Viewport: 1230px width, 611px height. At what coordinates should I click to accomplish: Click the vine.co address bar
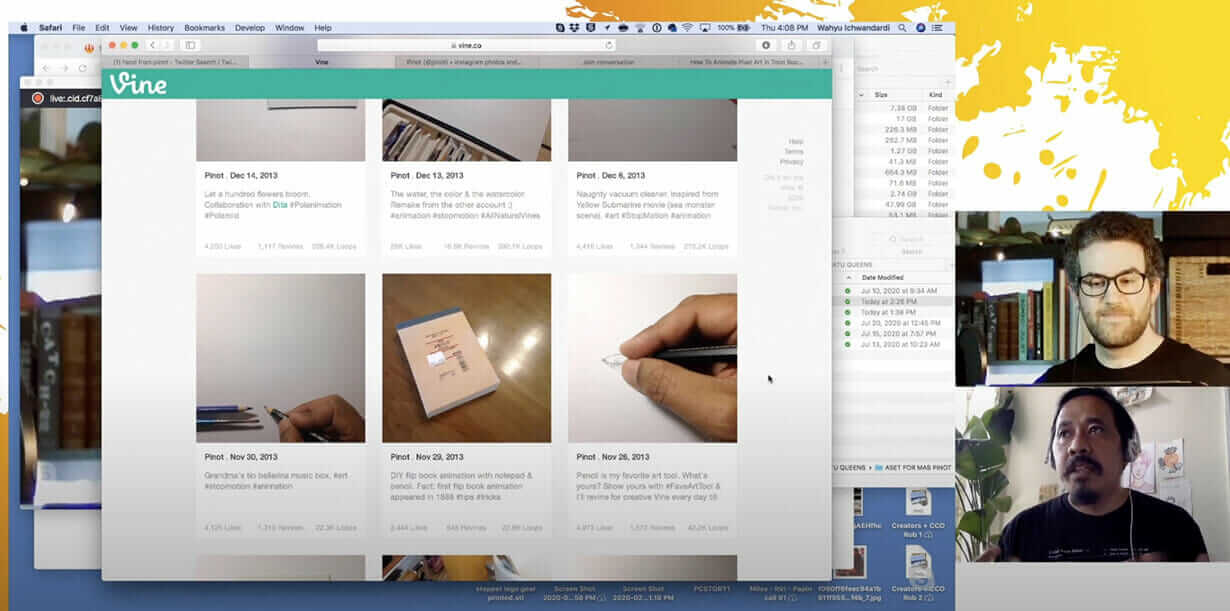466,45
